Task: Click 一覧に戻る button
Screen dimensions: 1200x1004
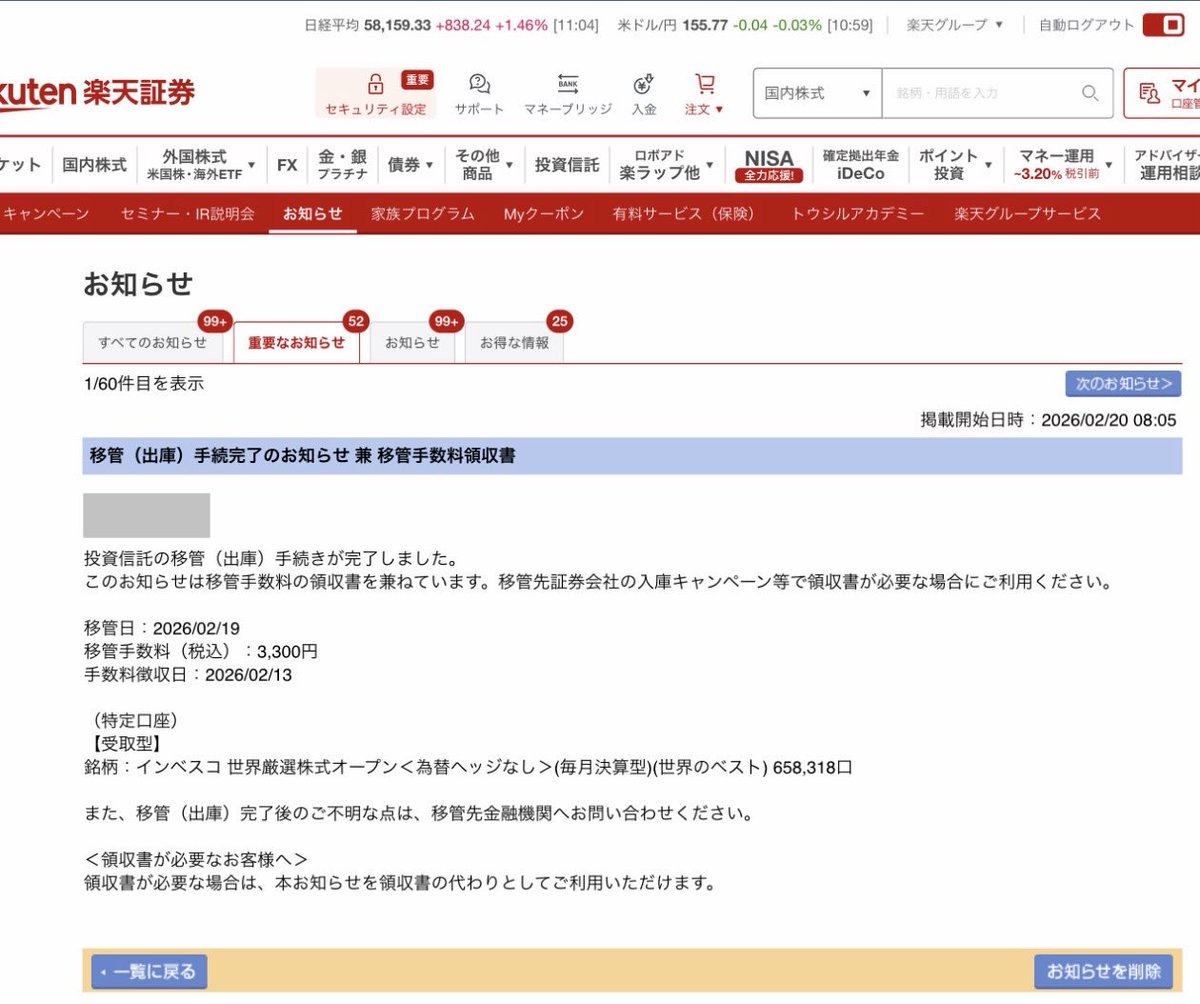Action: (150, 971)
